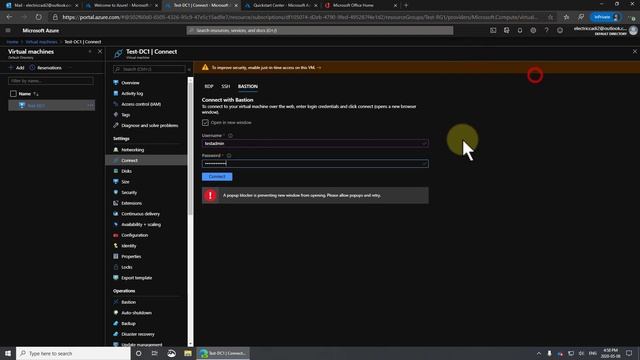Click the blue Connect button
Screen dimensions: 640x360
[217, 177]
